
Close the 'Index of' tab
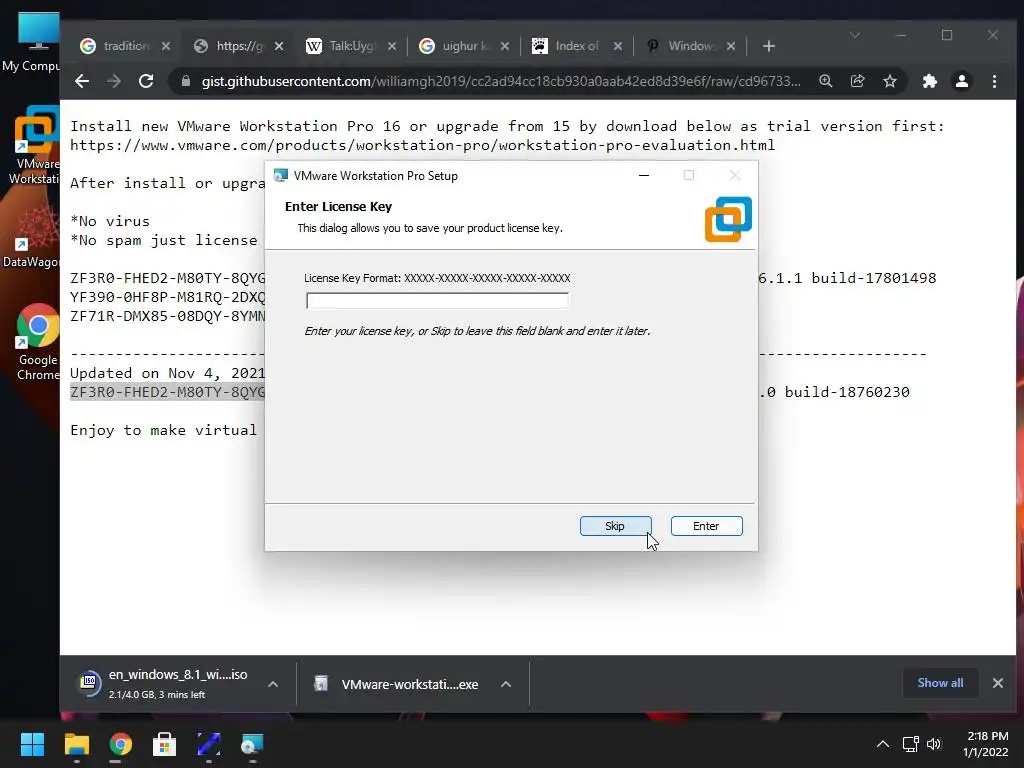[618, 46]
